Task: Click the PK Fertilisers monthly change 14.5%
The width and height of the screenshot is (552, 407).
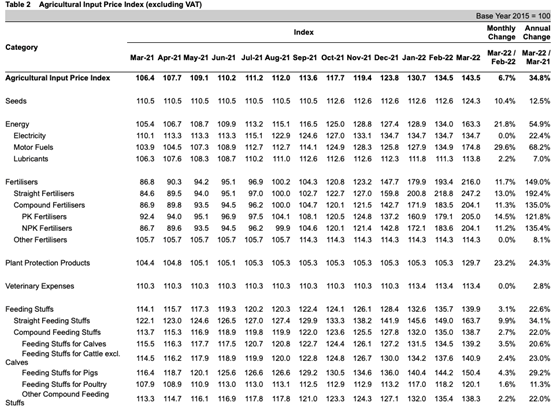Action: (505, 217)
